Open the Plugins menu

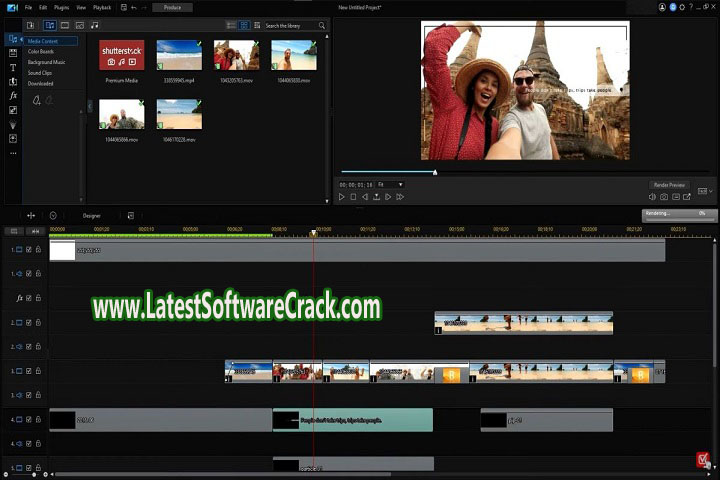61,7
